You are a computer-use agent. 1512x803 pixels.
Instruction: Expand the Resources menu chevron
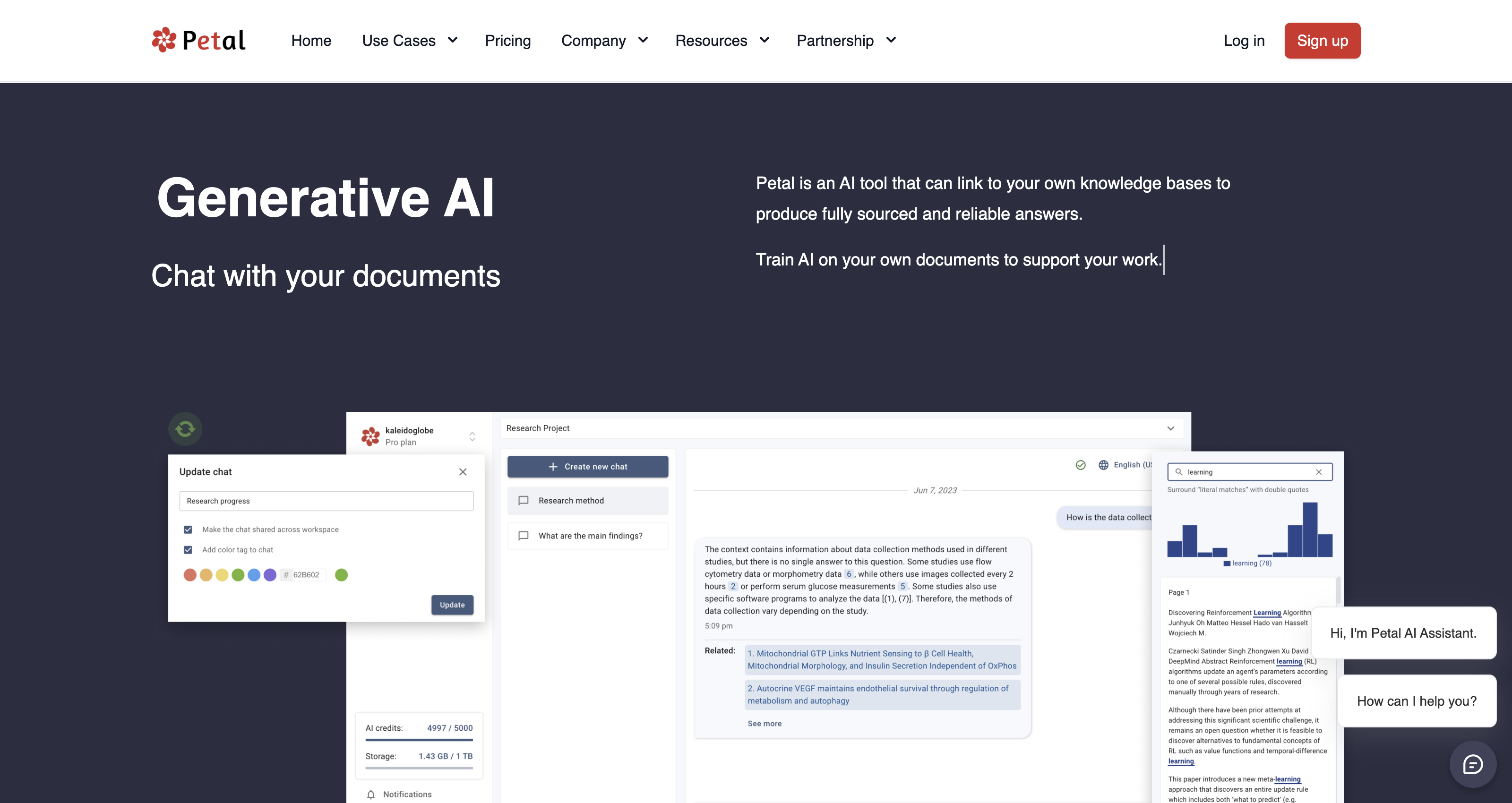764,40
